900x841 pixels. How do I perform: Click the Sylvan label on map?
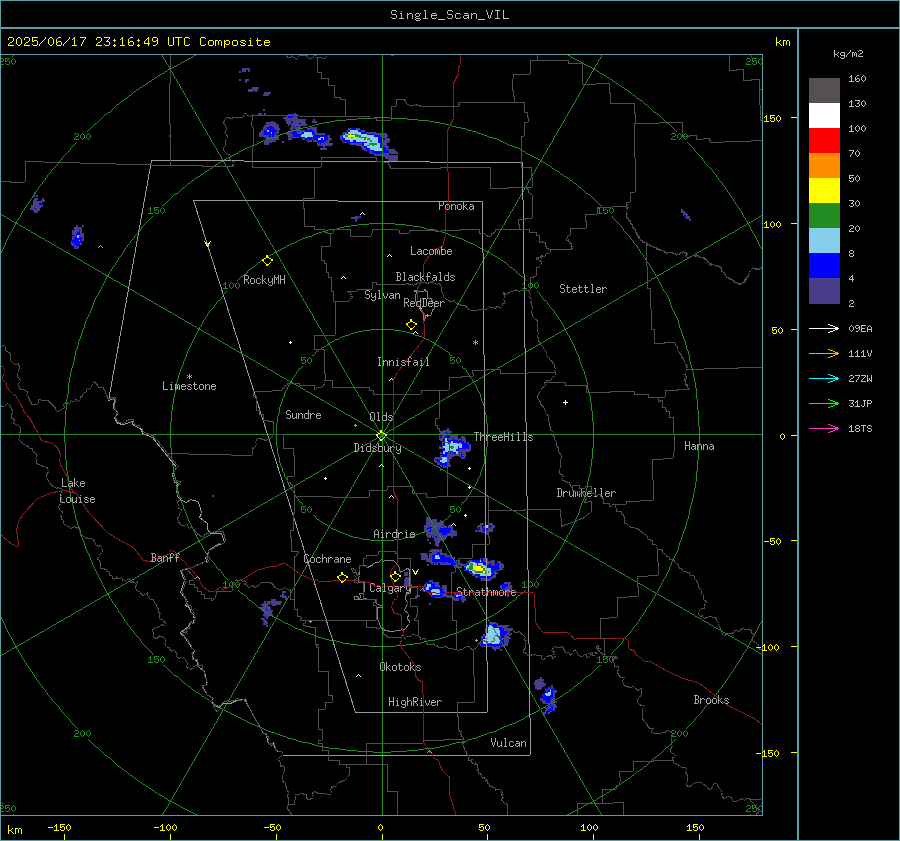[382, 295]
